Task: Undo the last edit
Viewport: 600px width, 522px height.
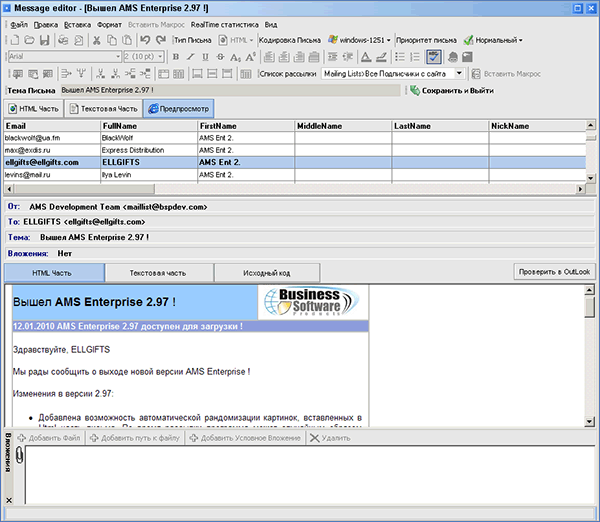Action: tap(145, 40)
